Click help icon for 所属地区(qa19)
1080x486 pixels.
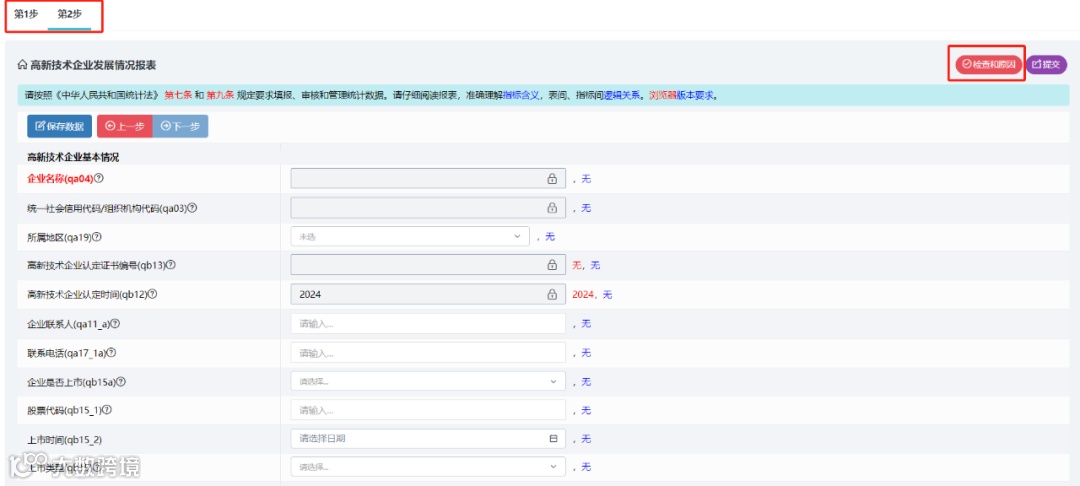[97, 237]
